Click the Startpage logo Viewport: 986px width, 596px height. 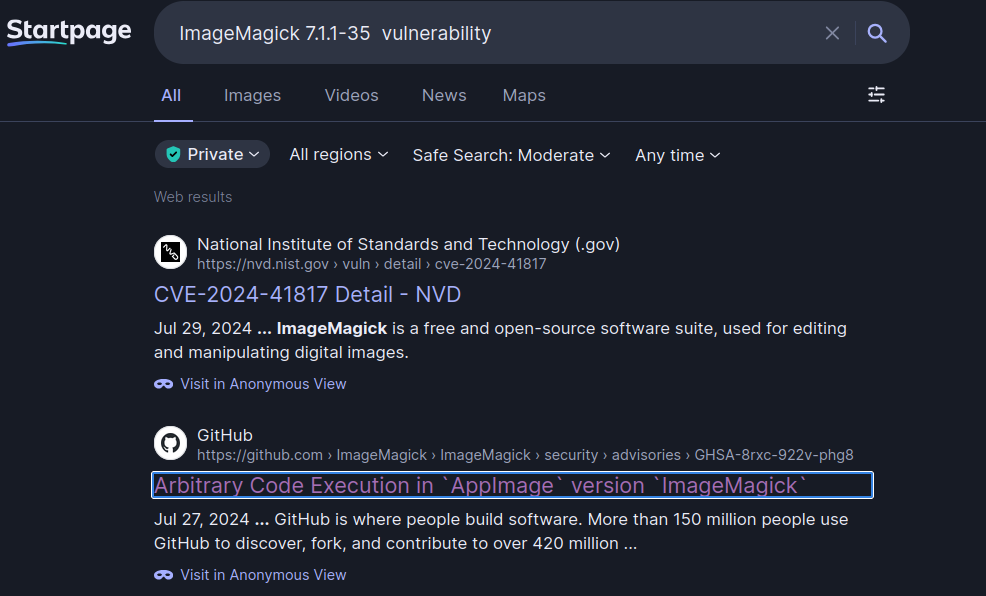pos(69,32)
